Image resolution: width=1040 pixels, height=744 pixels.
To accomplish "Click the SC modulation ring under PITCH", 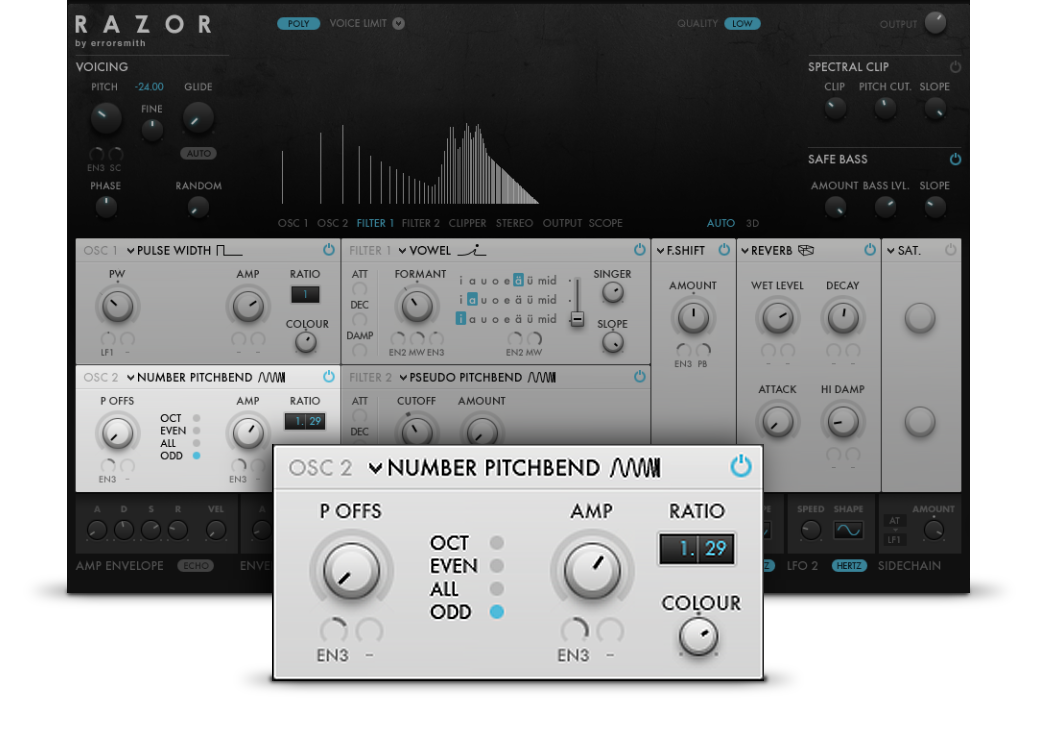I will click(x=115, y=155).
